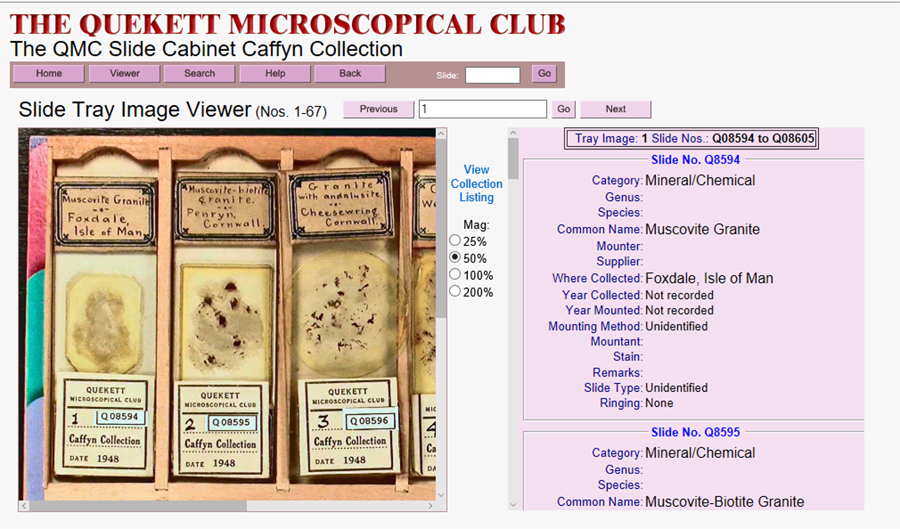Select the 25% magnification option
The width and height of the screenshot is (900, 529).
pos(455,240)
